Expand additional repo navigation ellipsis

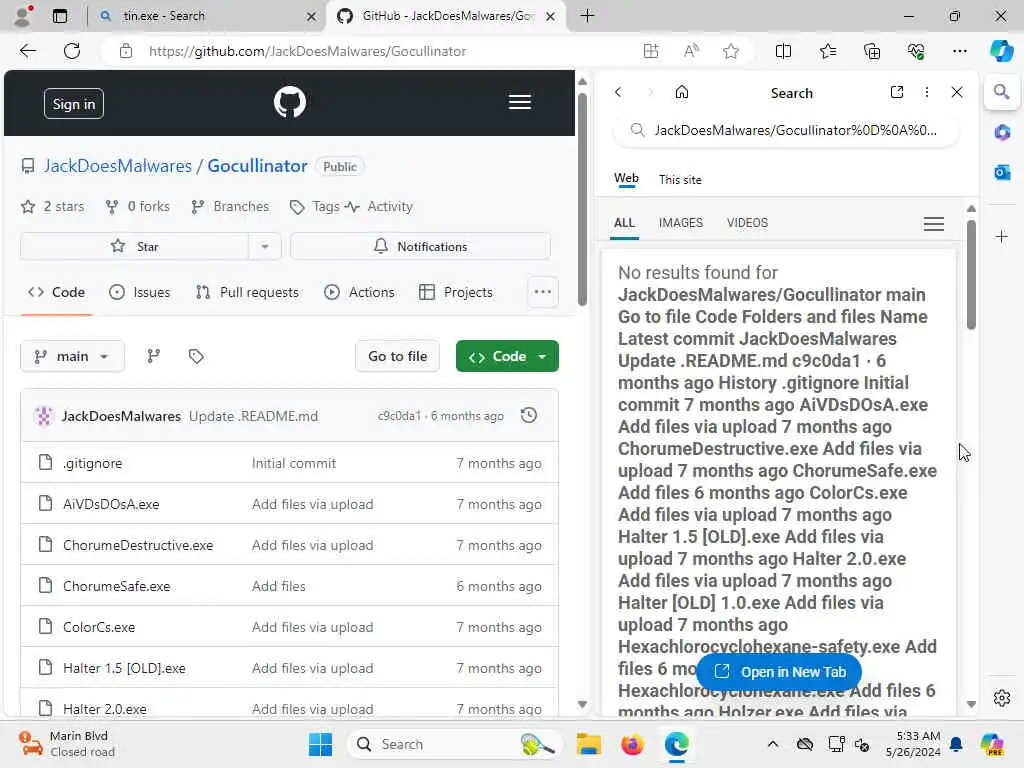543,292
